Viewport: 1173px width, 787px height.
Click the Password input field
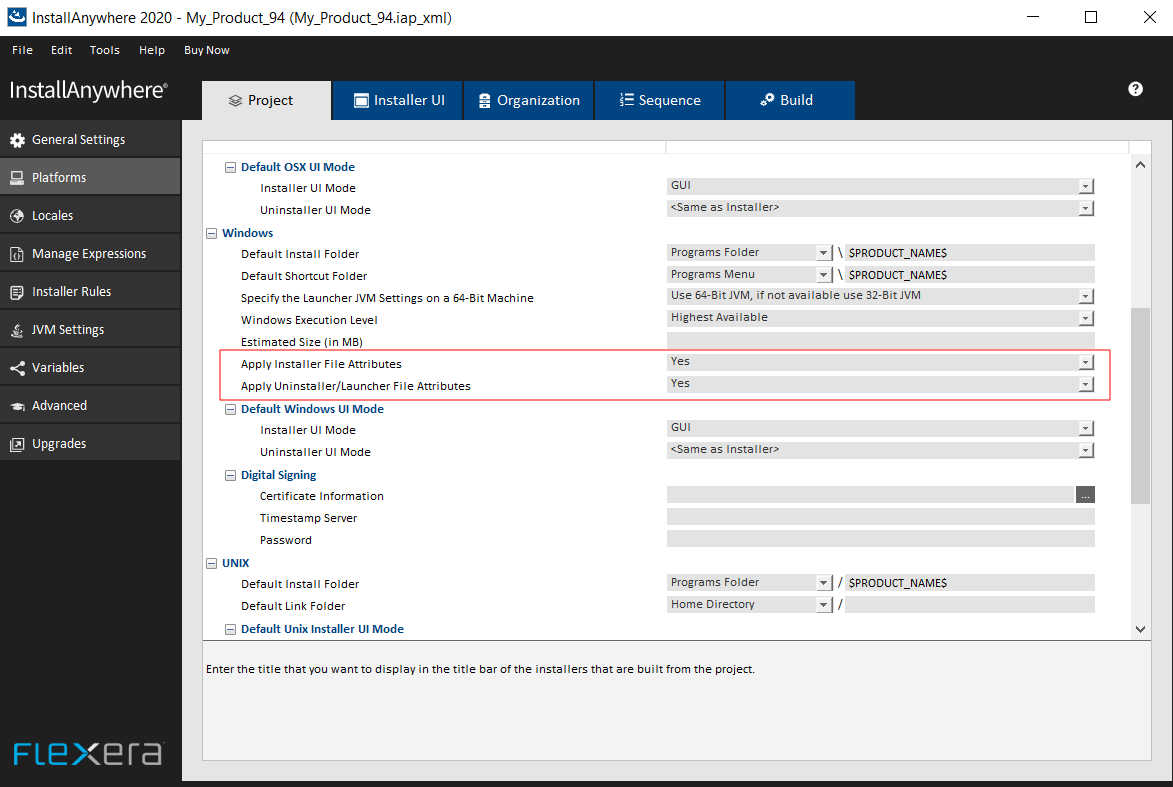coord(880,539)
